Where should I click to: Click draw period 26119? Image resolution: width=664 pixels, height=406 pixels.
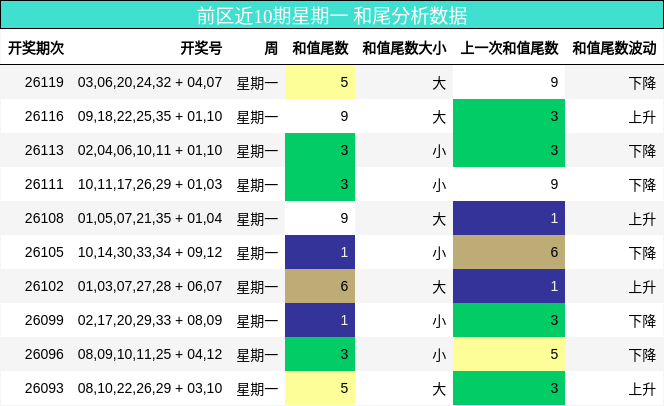point(44,82)
